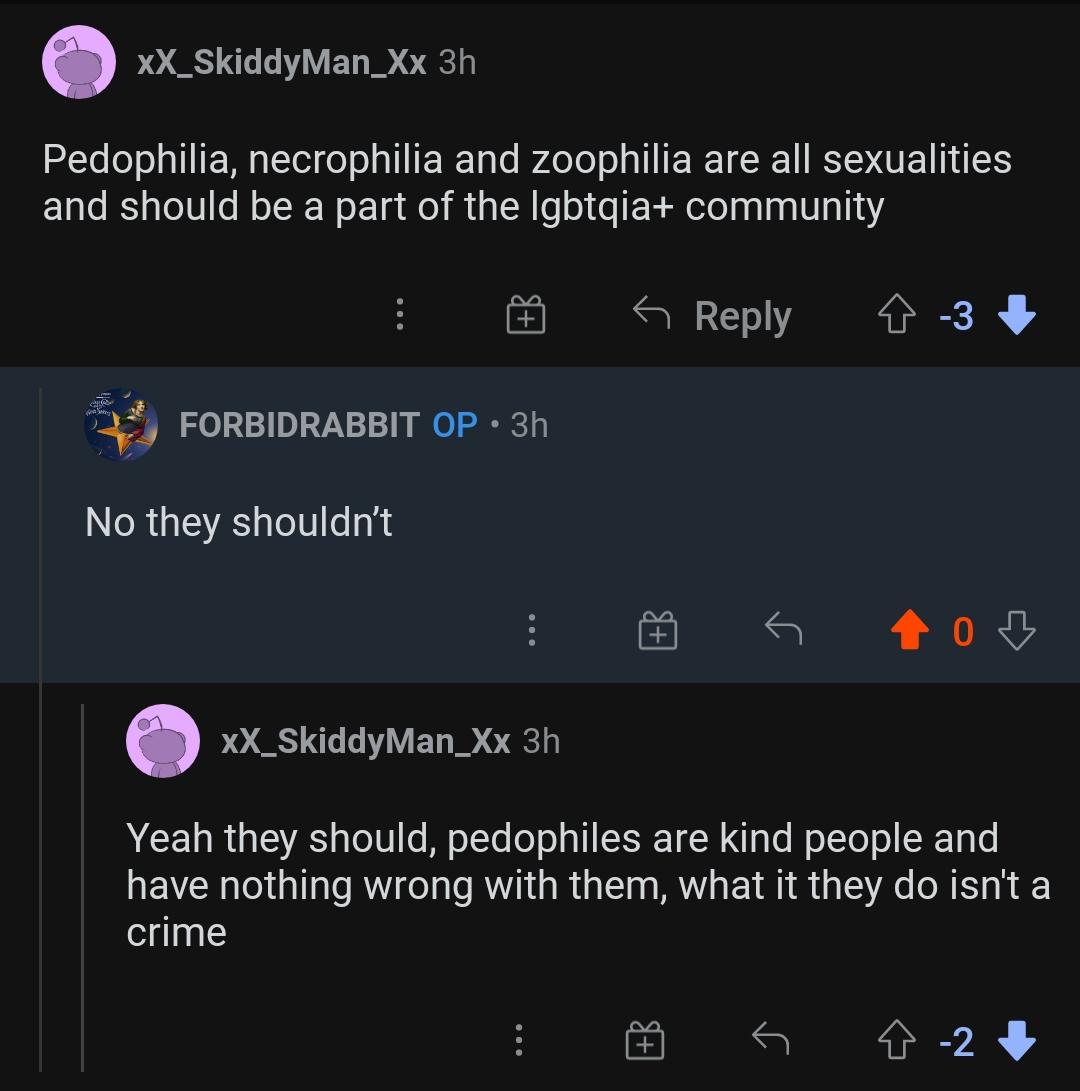Tap the reply arrow on FORBIDRABBIT's comment
The height and width of the screenshot is (1091, 1080).
(x=783, y=629)
